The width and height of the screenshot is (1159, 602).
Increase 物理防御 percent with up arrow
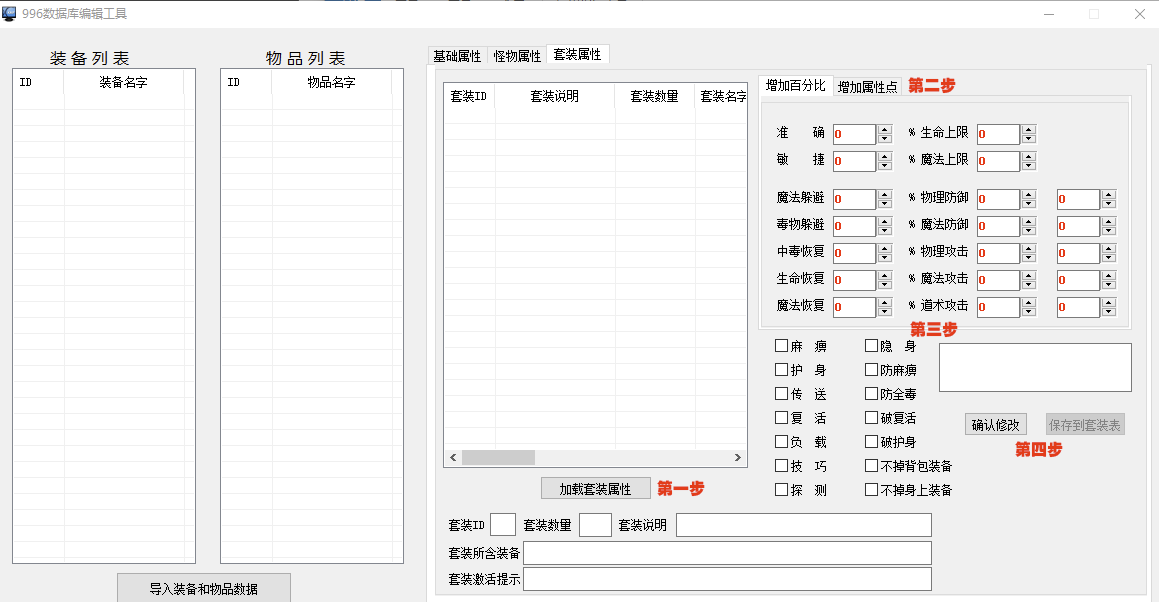1029,195
